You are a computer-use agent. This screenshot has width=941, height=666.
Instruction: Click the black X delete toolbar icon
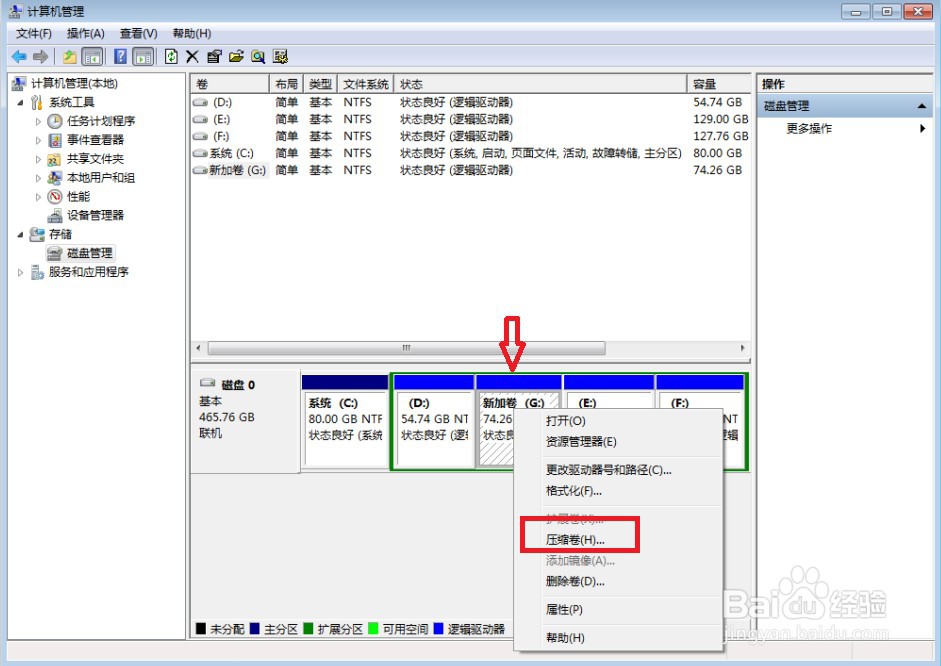[192, 57]
